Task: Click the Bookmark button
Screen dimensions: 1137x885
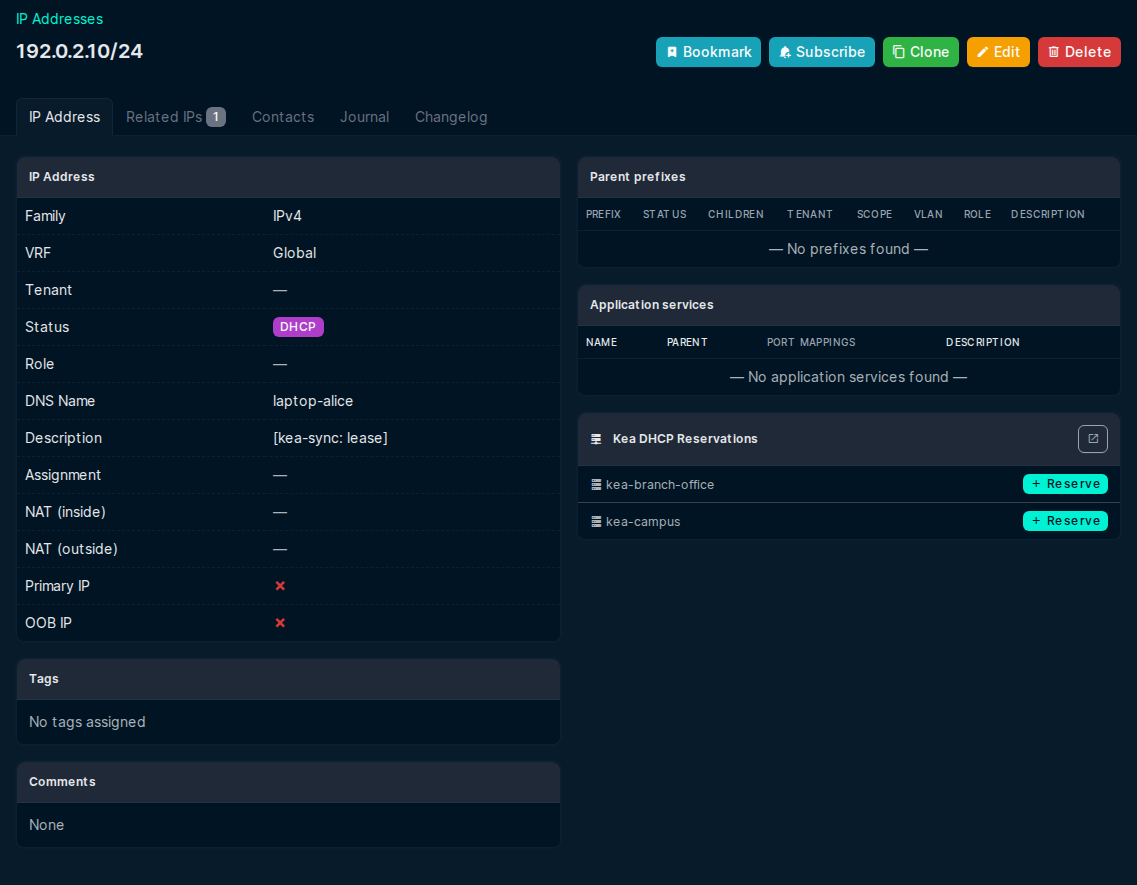Action: pyautogui.click(x=708, y=52)
